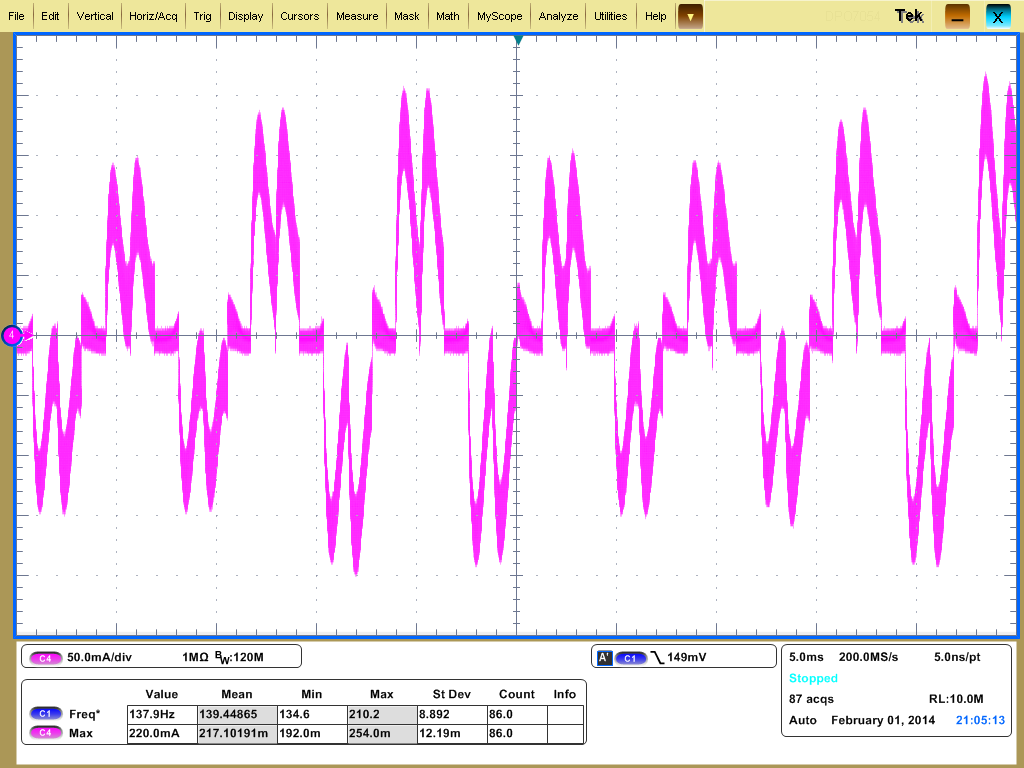Open the Utilities menu
Image resolution: width=1024 pixels, height=768 pixels.
click(610, 15)
